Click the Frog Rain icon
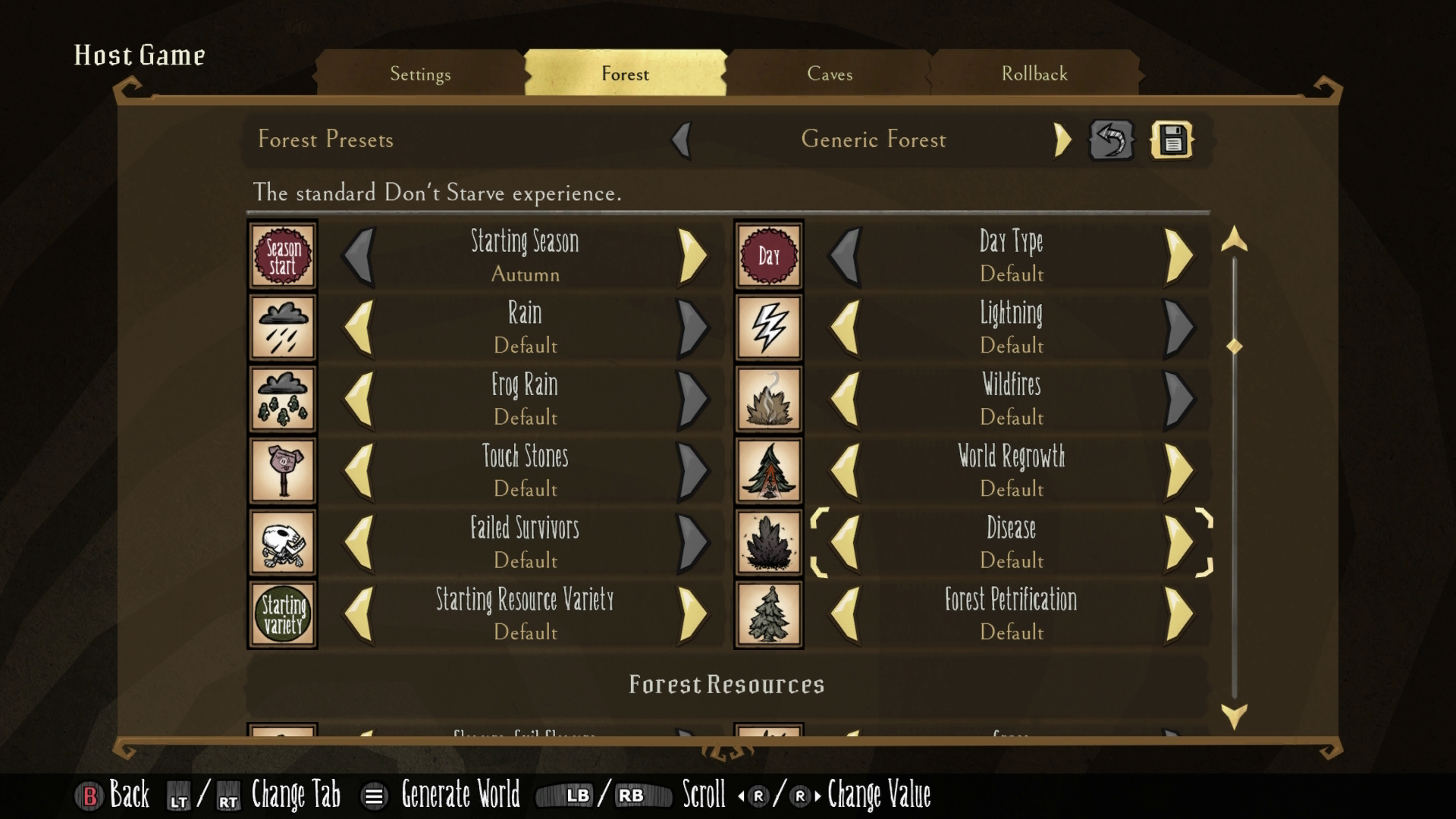The height and width of the screenshot is (819, 1456). point(283,399)
